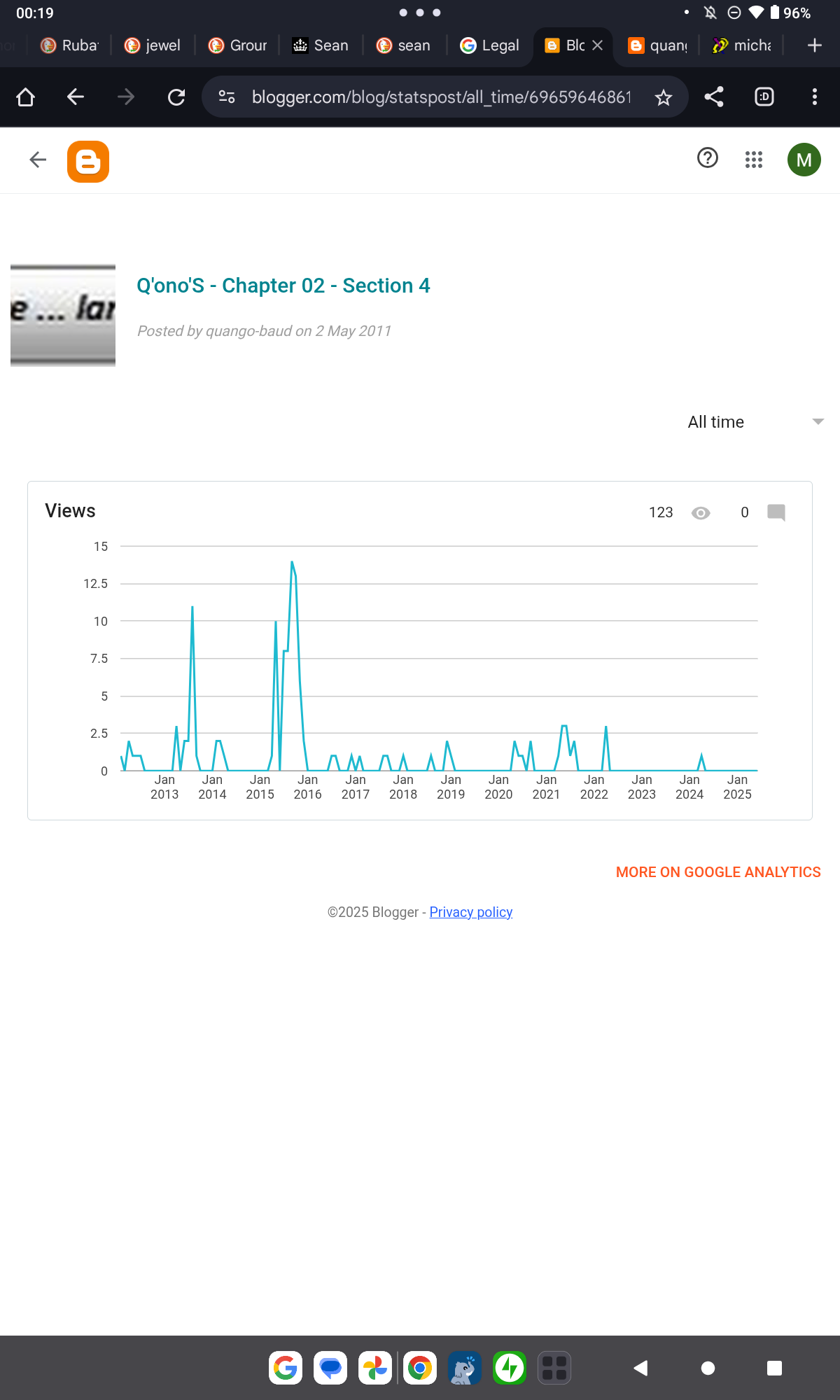840x1400 pixels.
Task: Open the tab switcher counter button
Action: click(x=764, y=97)
